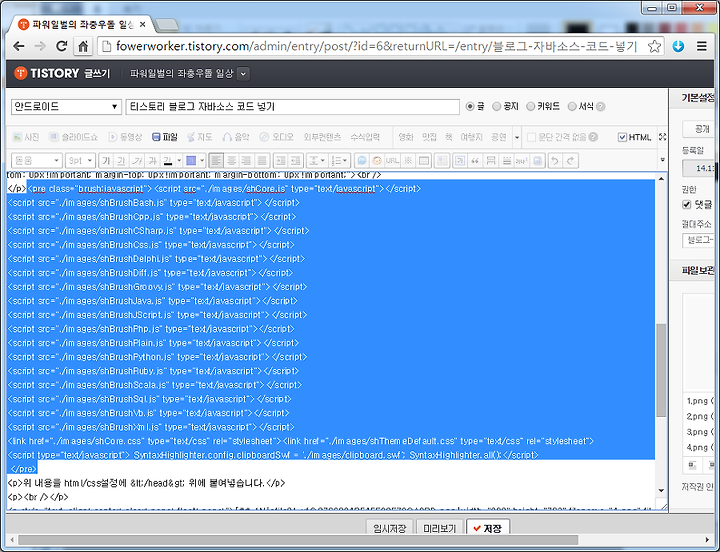Screen dimensions: 720x552
Task: Click the 미리보기 preview button
Action: (439, 529)
